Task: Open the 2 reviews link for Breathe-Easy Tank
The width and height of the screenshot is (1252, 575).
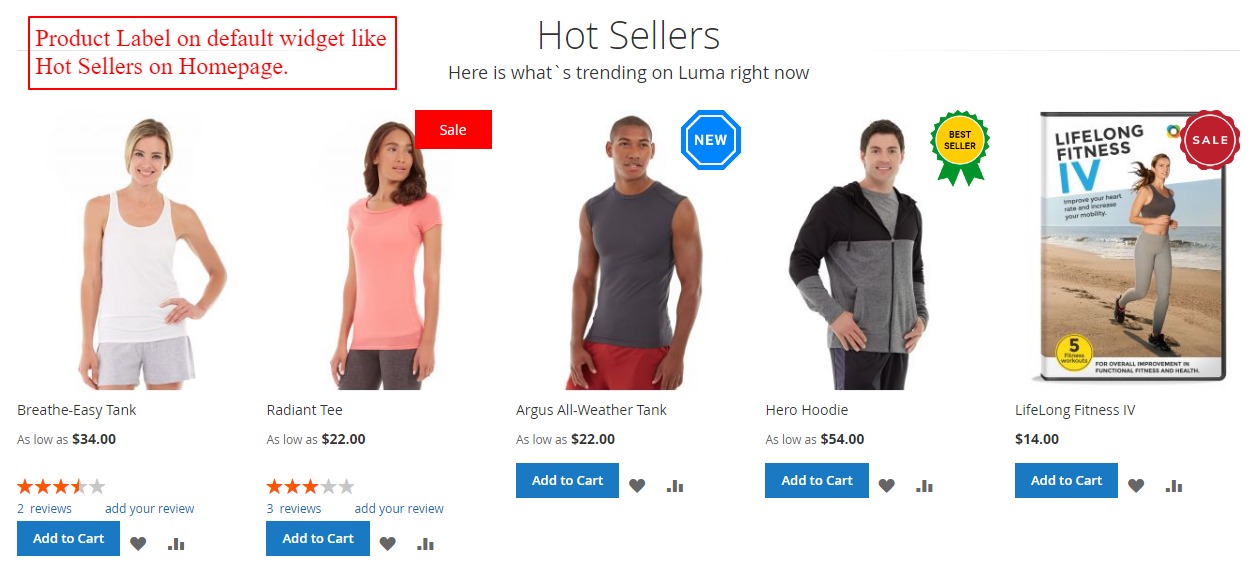Action: point(44,509)
